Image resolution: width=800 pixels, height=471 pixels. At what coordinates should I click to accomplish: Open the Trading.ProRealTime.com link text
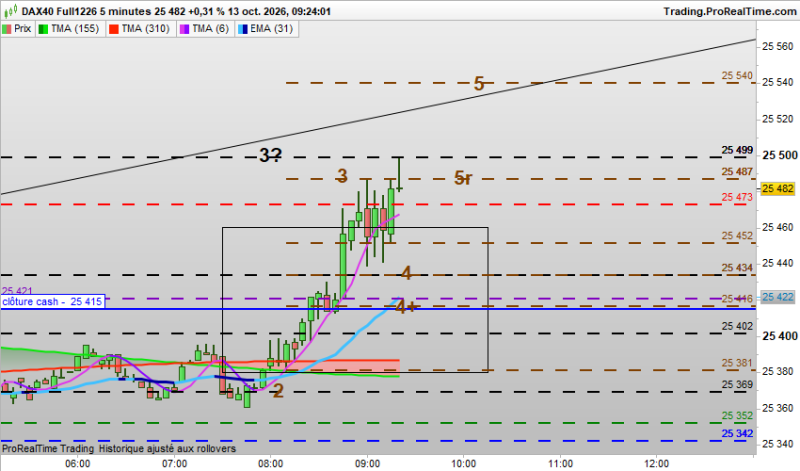730,11
